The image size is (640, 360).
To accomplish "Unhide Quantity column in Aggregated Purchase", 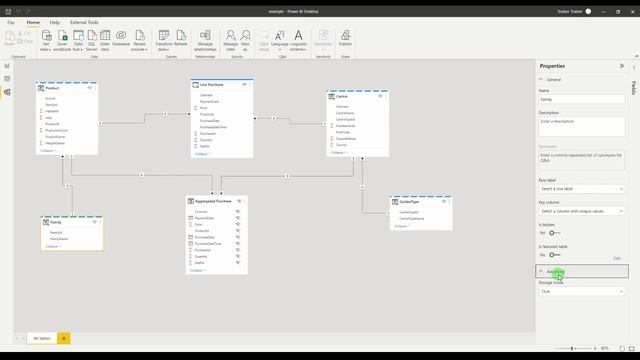I will [x=238, y=256].
